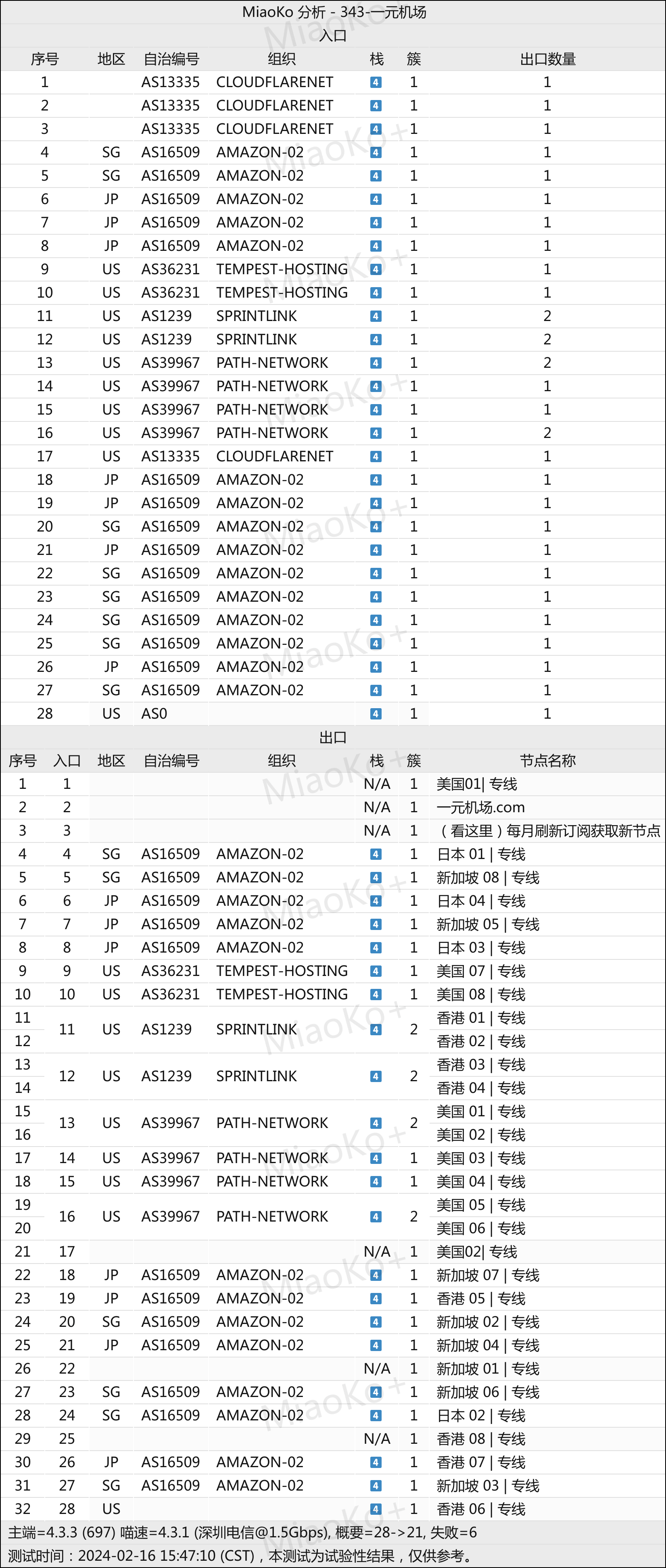Image resolution: width=666 pixels, height=1568 pixels.
Task: Click node name 新加坡 03 | 专线
Action: click(488, 1486)
